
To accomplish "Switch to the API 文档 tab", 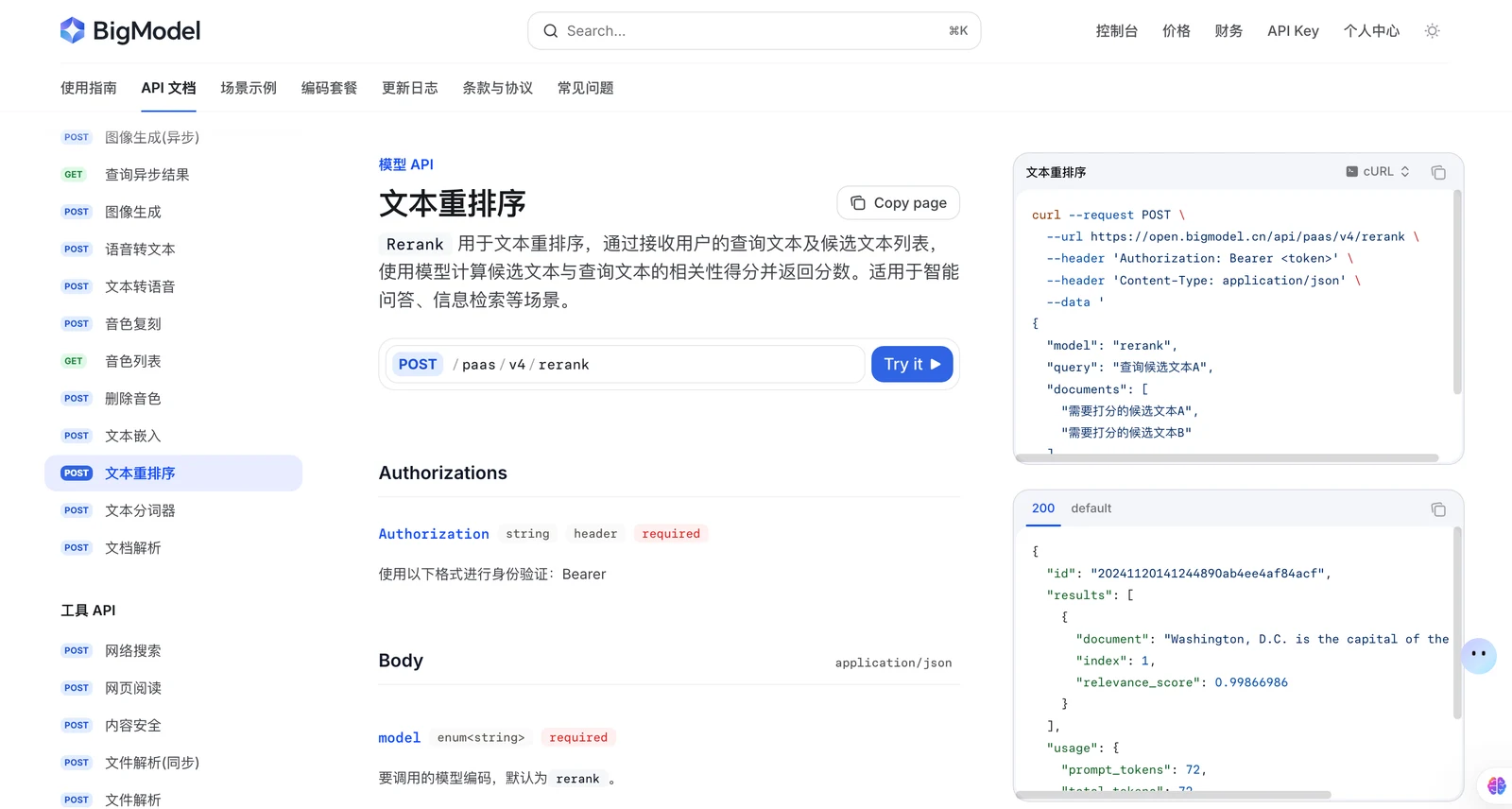I will click(x=168, y=88).
